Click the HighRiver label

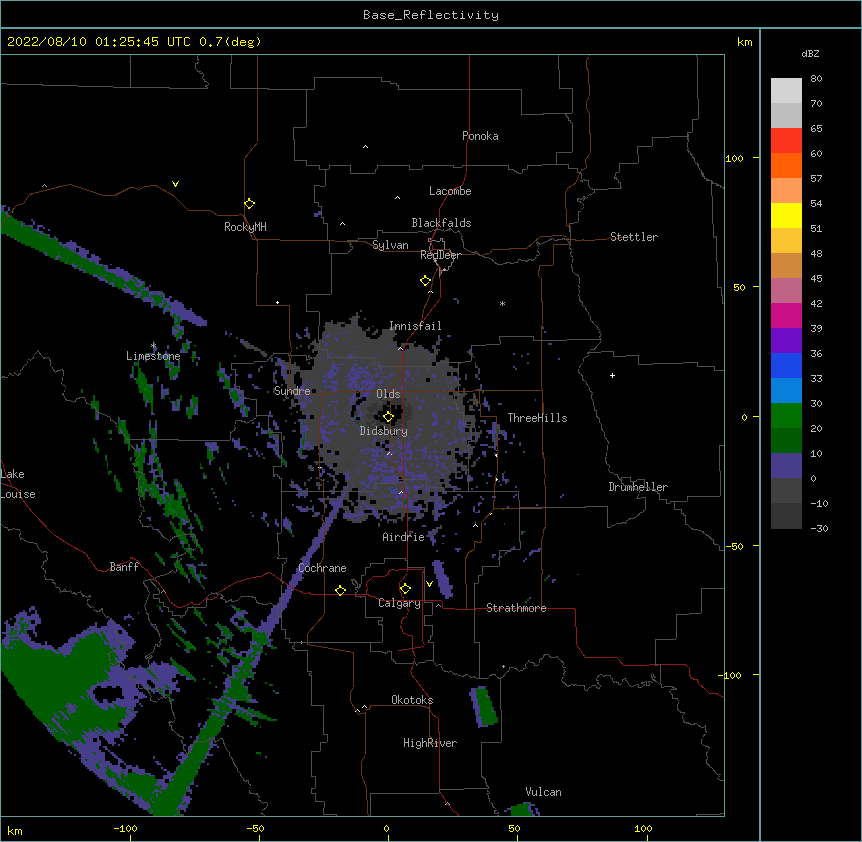coord(430,743)
